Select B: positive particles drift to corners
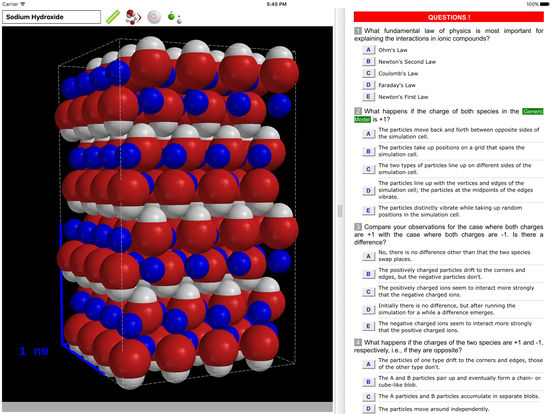 click(x=368, y=274)
